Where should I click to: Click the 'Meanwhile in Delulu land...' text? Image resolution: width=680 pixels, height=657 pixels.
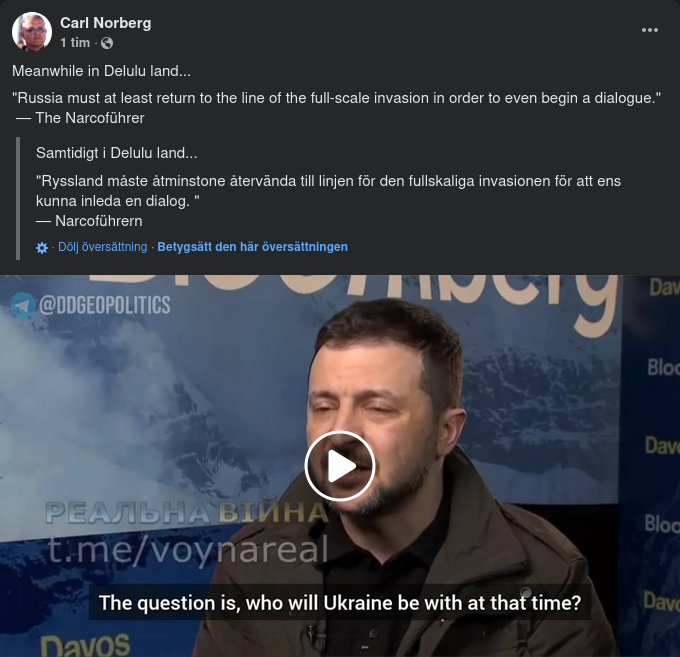(101, 71)
